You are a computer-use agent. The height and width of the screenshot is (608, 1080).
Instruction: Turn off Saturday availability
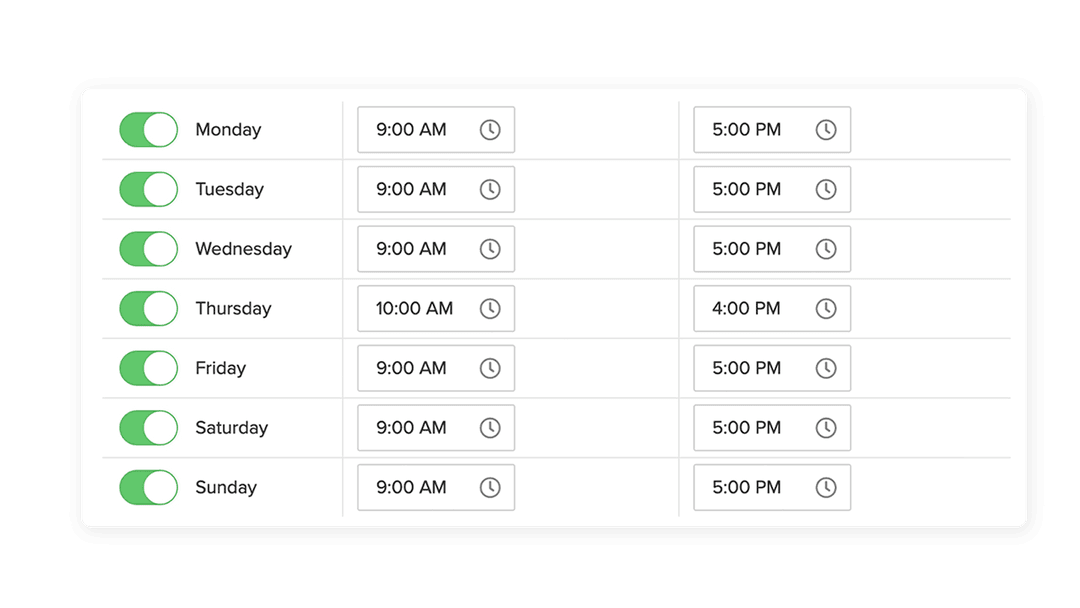[x=148, y=427]
